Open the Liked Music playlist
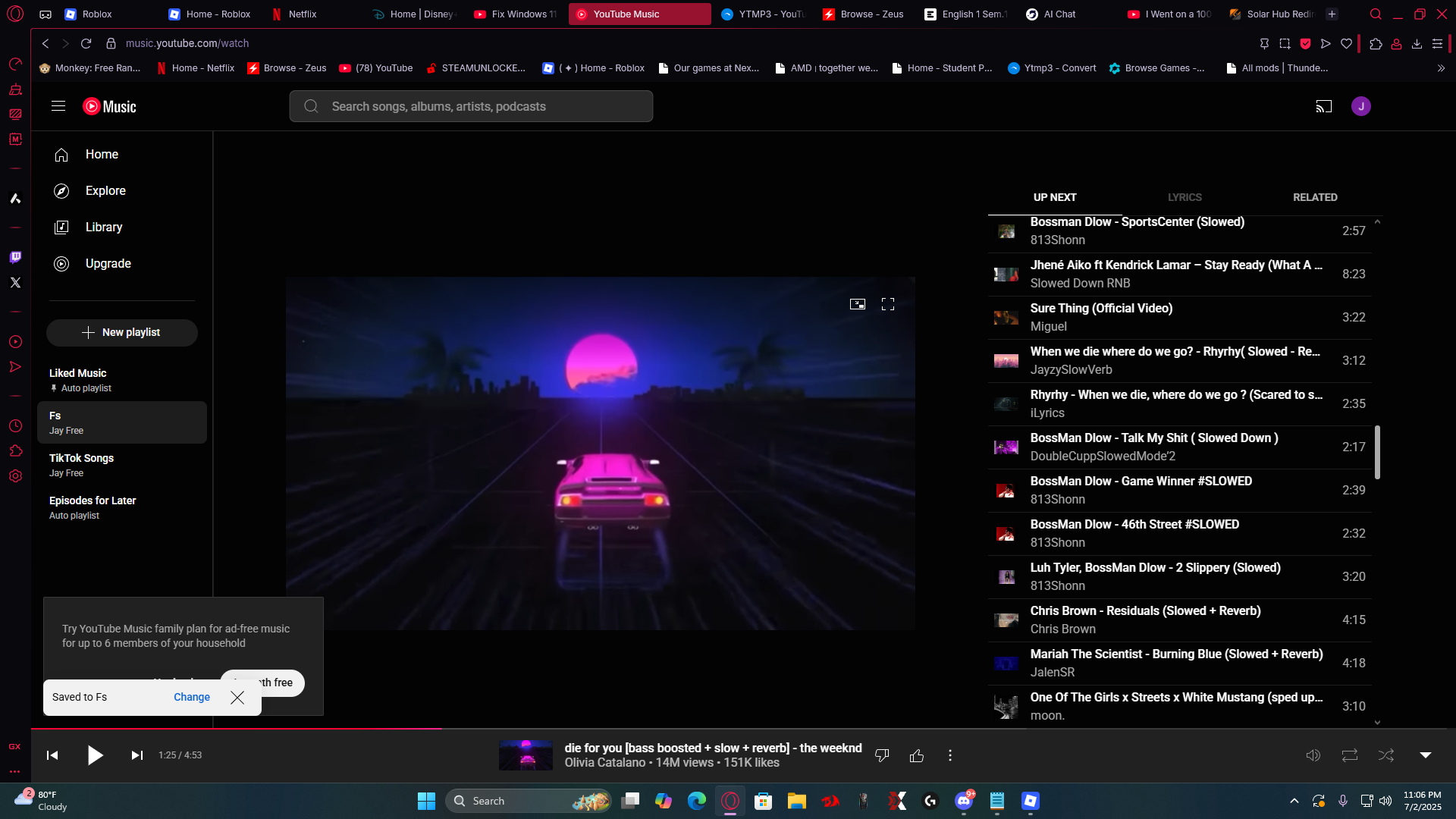The width and height of the screenshot is (1456, 819). point(122,380)
